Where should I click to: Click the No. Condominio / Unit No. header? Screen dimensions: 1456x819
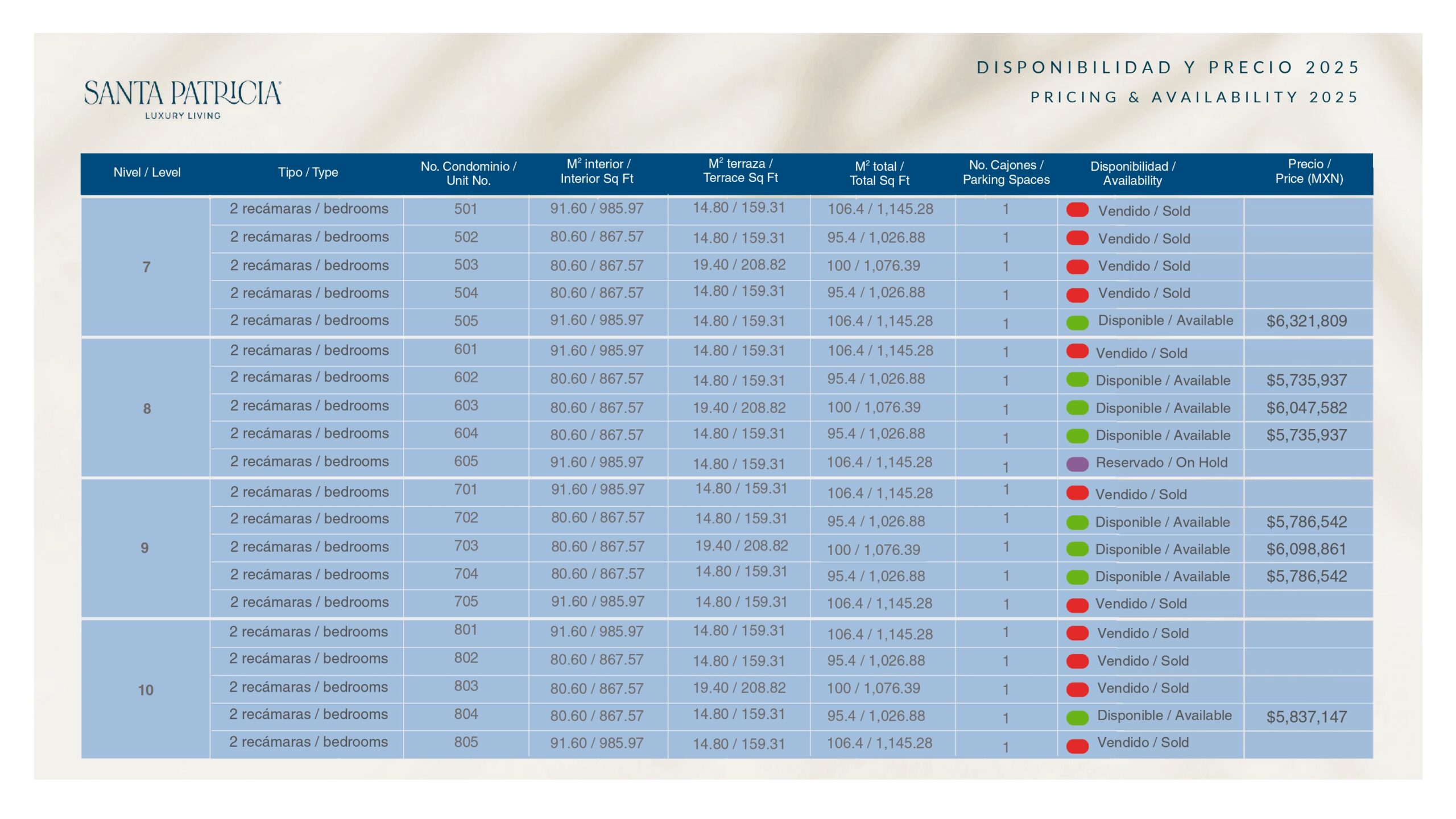coord(468,173)
